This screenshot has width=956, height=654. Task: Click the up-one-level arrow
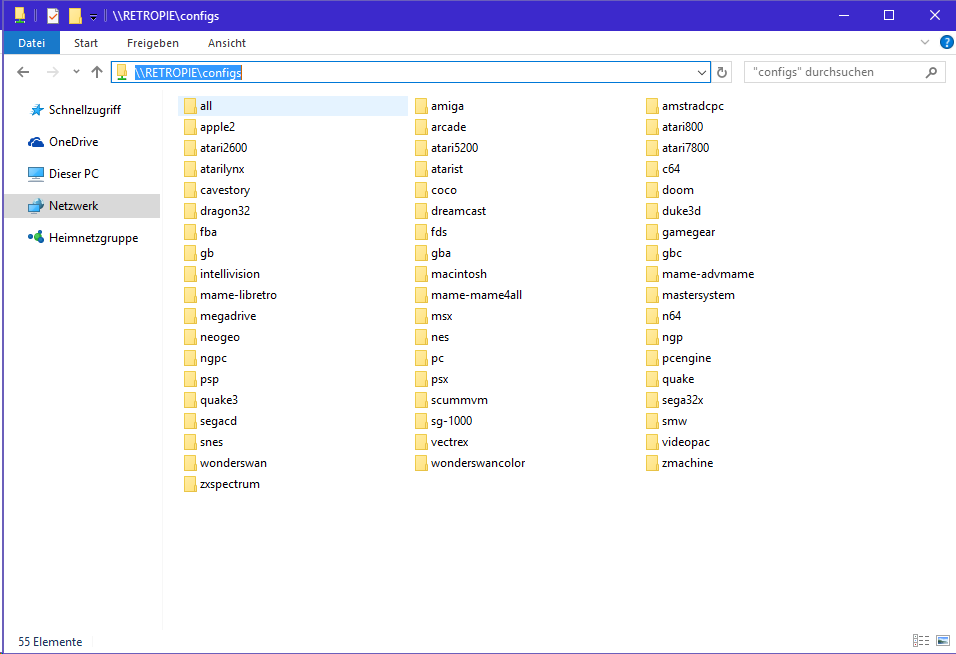[97, 72]
